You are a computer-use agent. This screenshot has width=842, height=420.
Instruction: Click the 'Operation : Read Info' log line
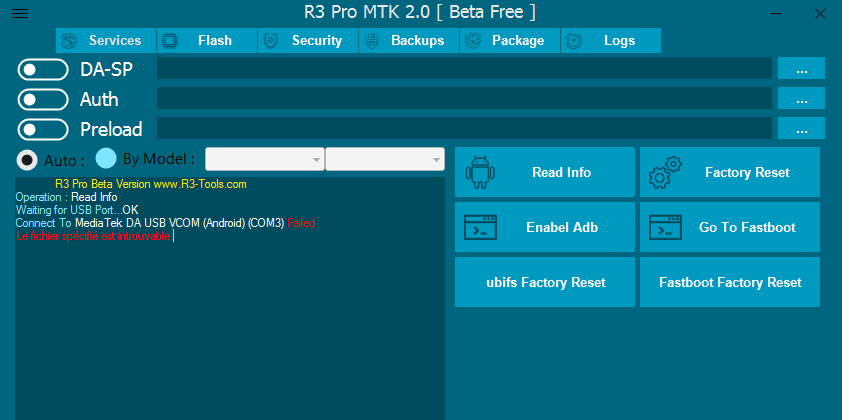66,197
